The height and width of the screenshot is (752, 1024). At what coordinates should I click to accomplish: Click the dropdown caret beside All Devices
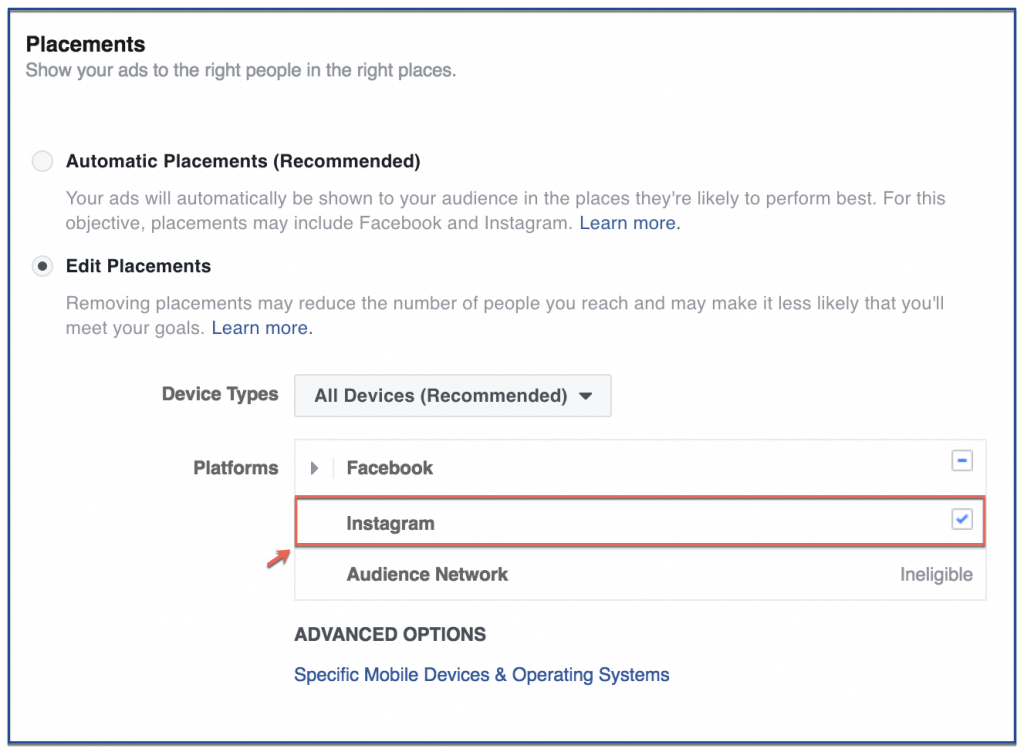click(586, 396)
